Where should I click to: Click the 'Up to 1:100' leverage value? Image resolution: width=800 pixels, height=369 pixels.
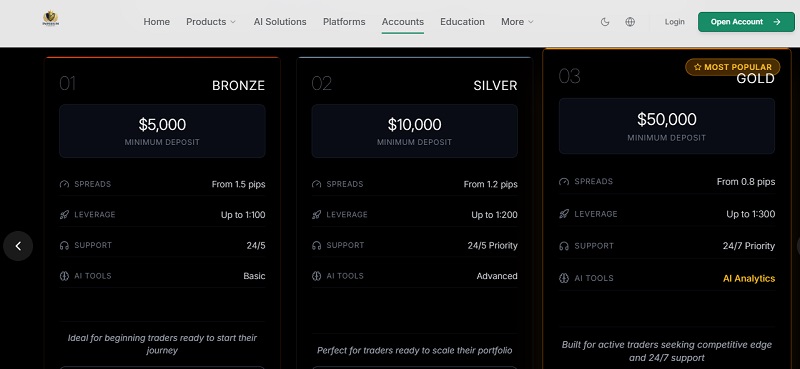pyautogui.click(x=243, y=215)
